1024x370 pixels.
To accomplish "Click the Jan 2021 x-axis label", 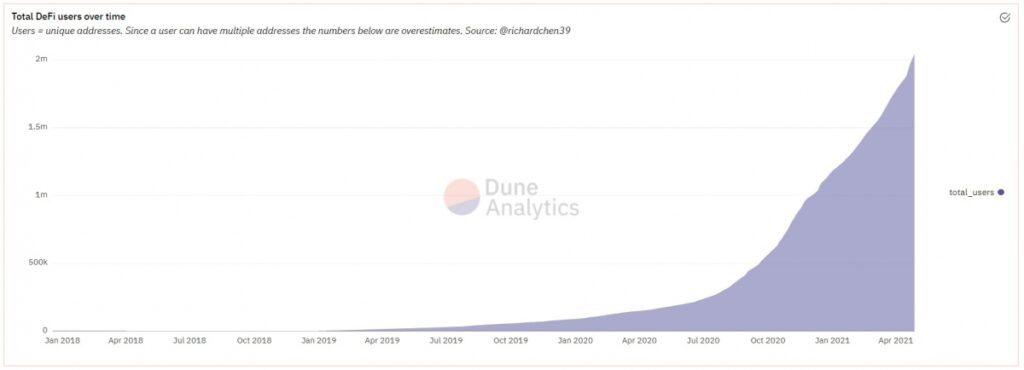I will (x=833, y=341).
